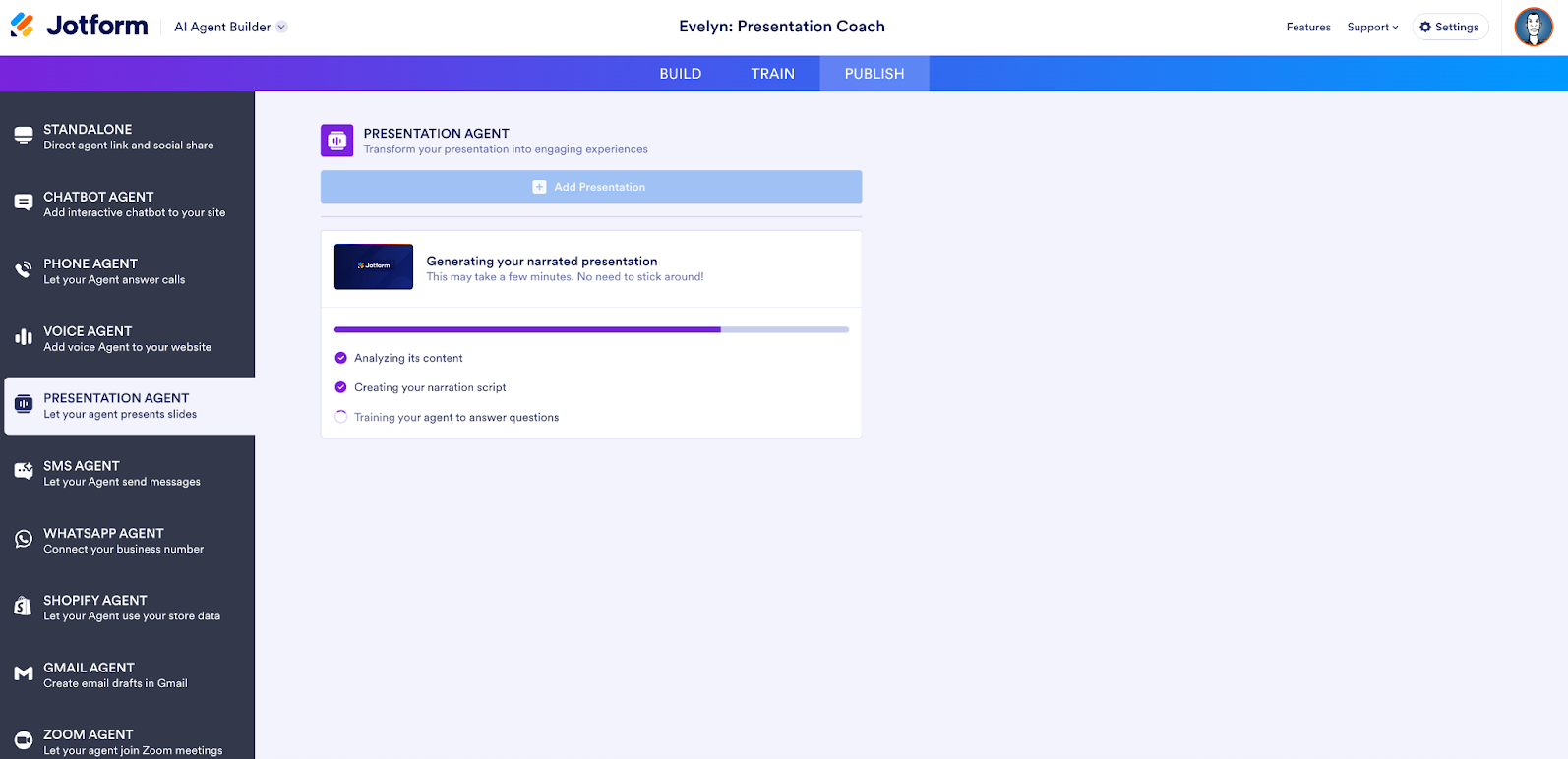Select the Chatbot Agent speech bubble icon
The height and width of the screenshot is (759, 1568).
[24, 204]
